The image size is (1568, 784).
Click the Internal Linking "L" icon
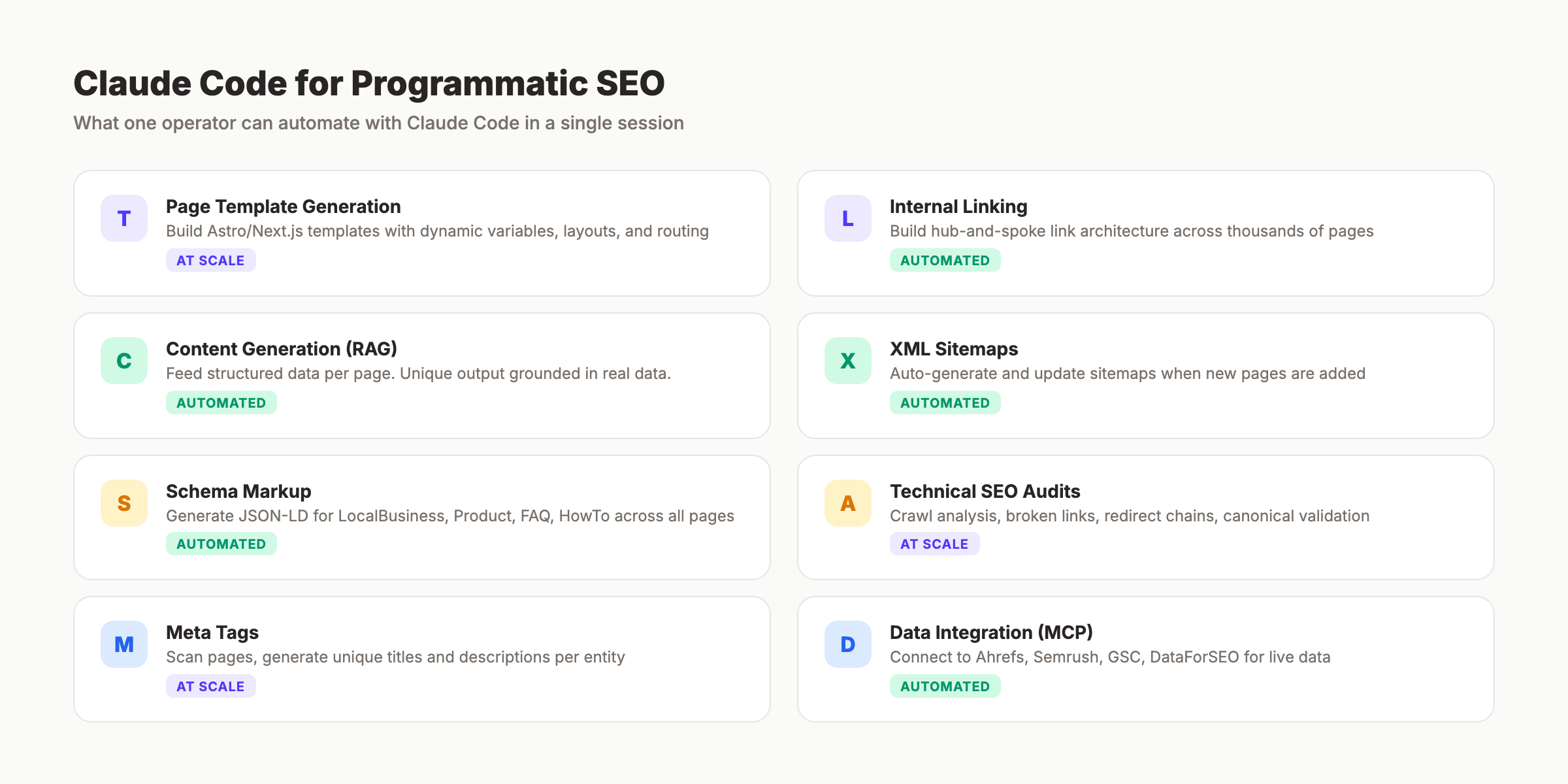(847, 218)
